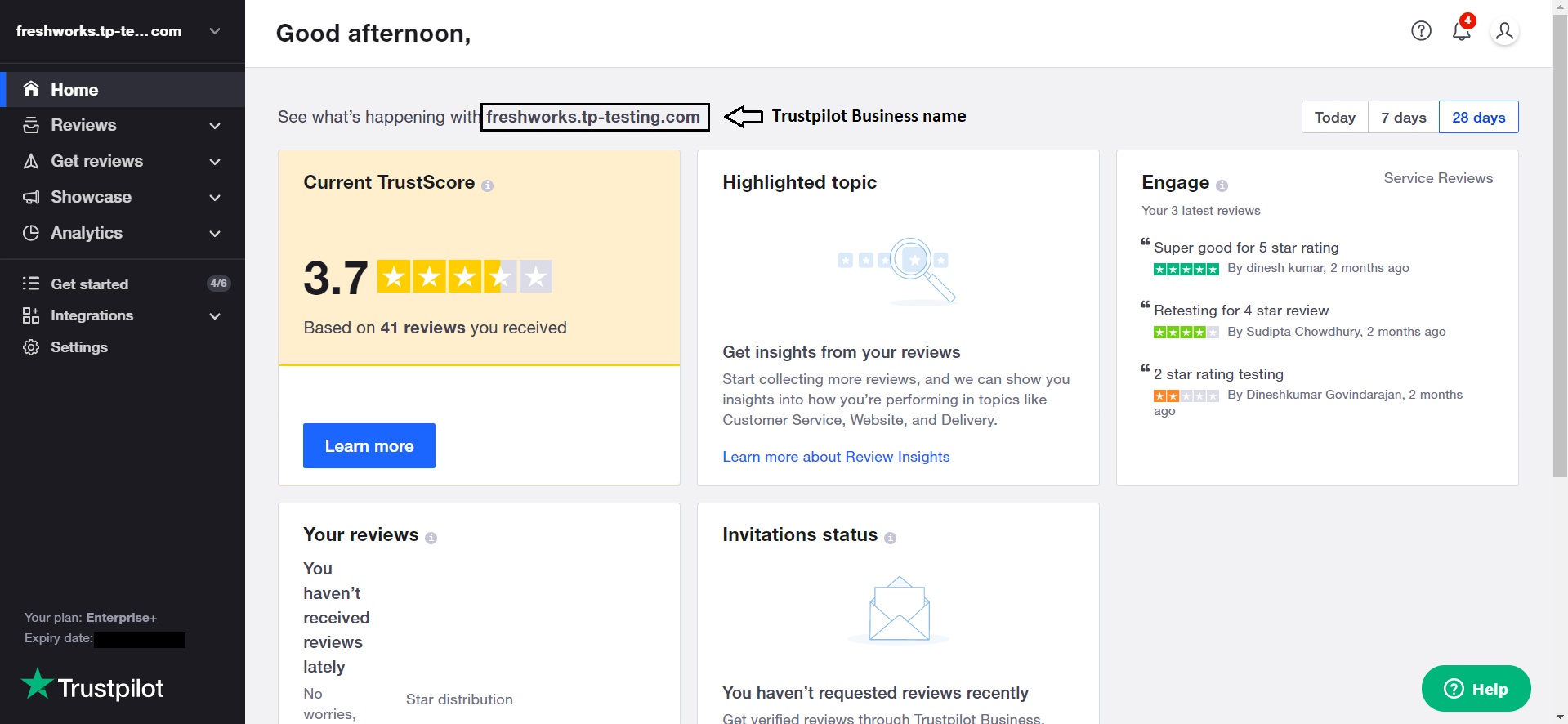The width and height of the screenshot is (1568, 724).
Task: Click five-star rating of dinesh kumar review
Action: [1186, 269]
